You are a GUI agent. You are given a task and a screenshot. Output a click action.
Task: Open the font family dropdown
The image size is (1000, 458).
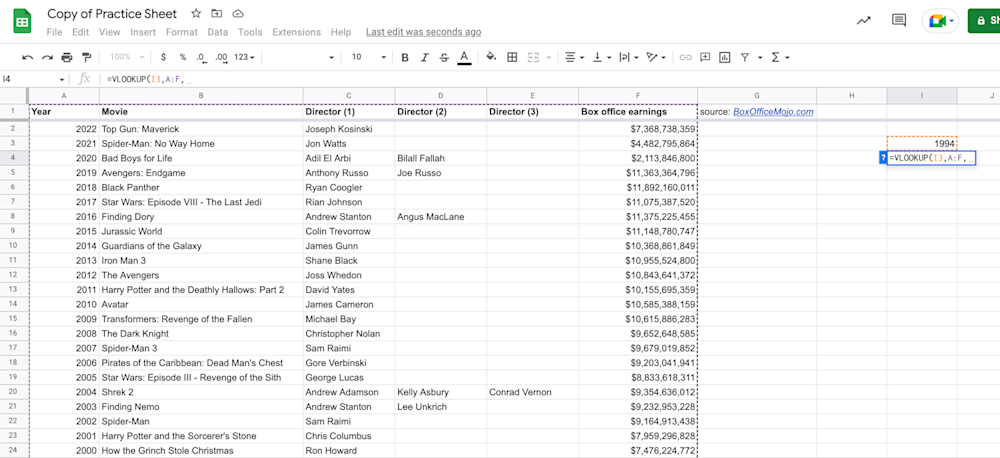tap(301, 57)
